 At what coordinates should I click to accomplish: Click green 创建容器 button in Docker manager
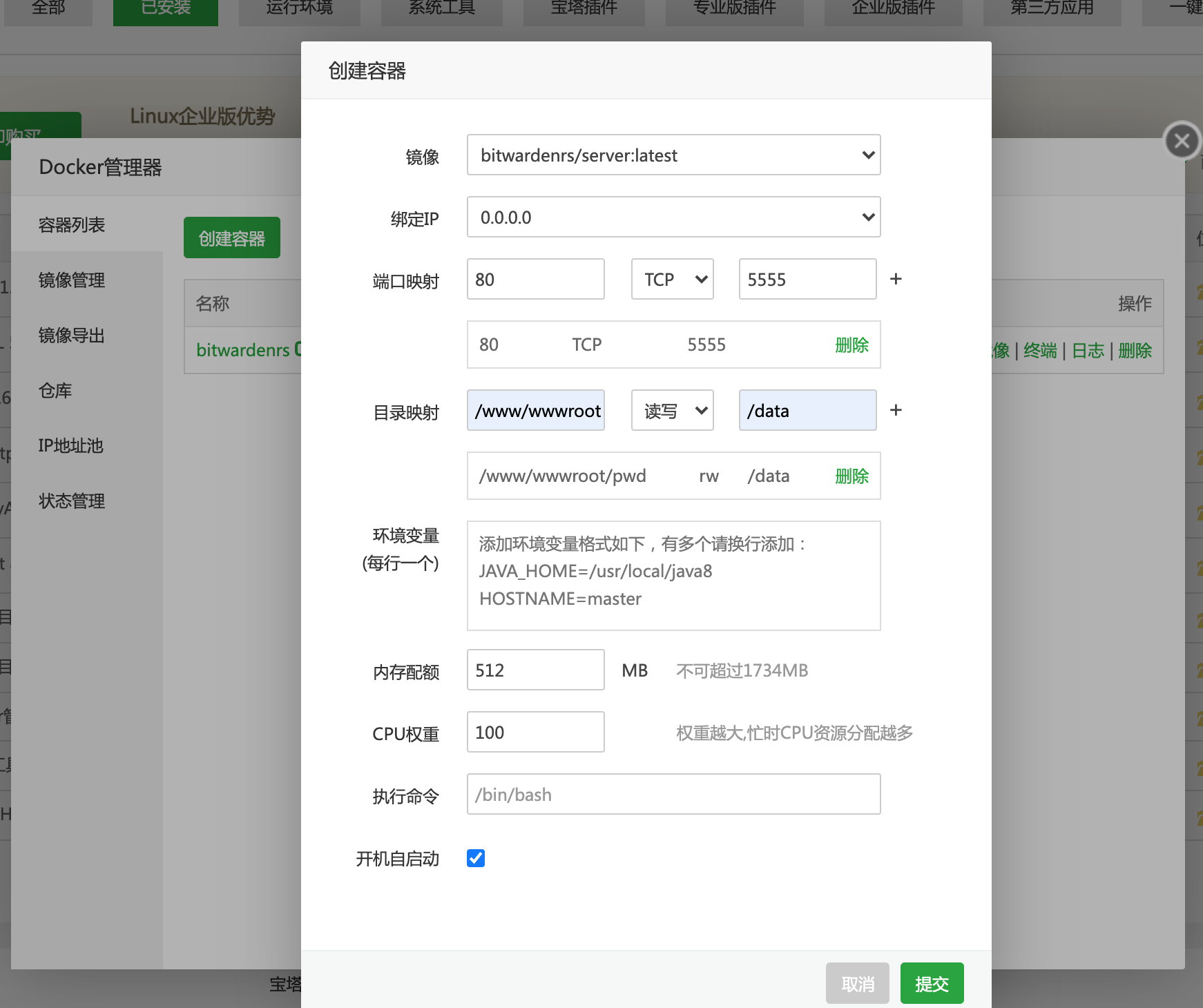pos(231,238)
